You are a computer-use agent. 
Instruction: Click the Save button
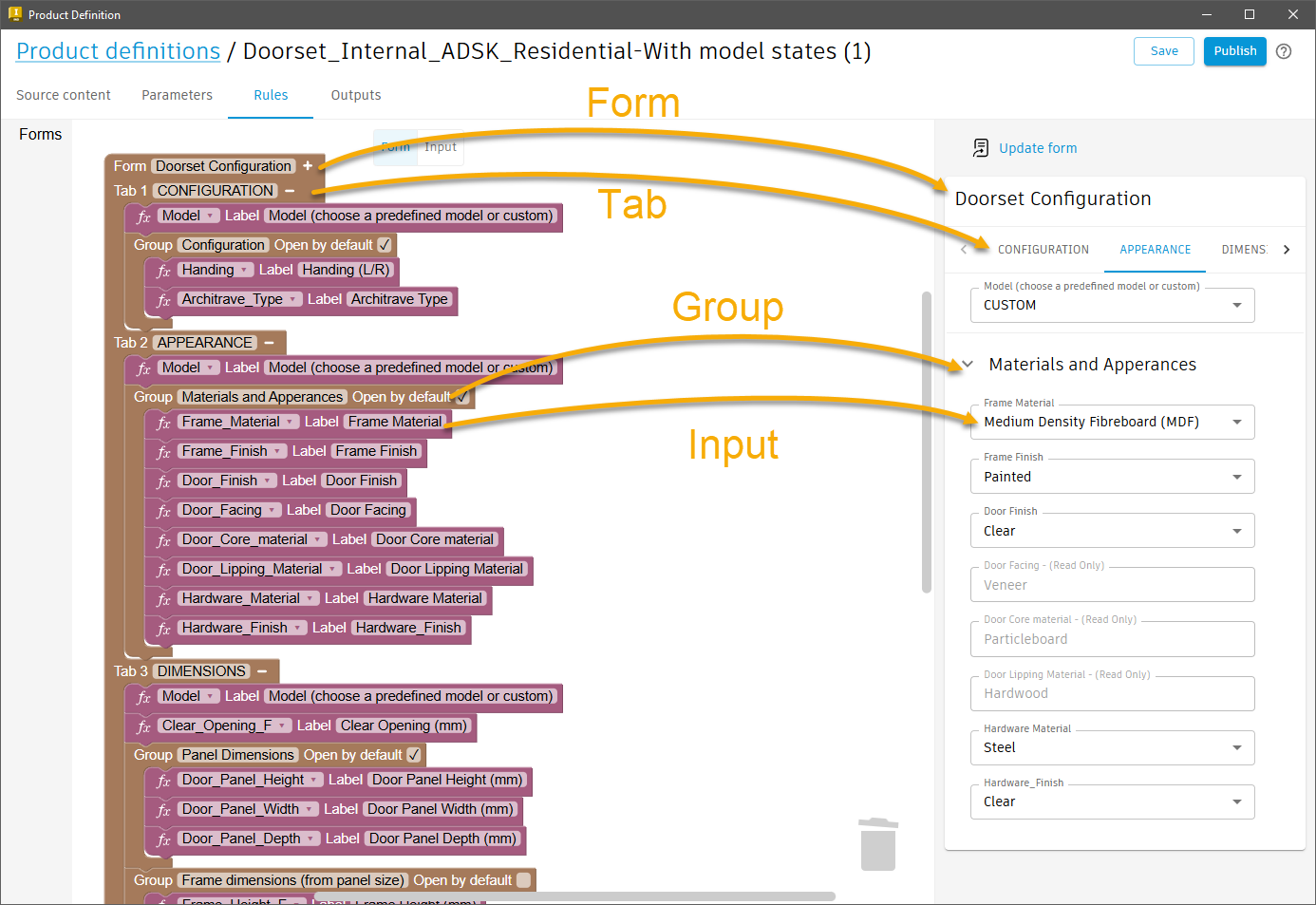coord(1164,51)
